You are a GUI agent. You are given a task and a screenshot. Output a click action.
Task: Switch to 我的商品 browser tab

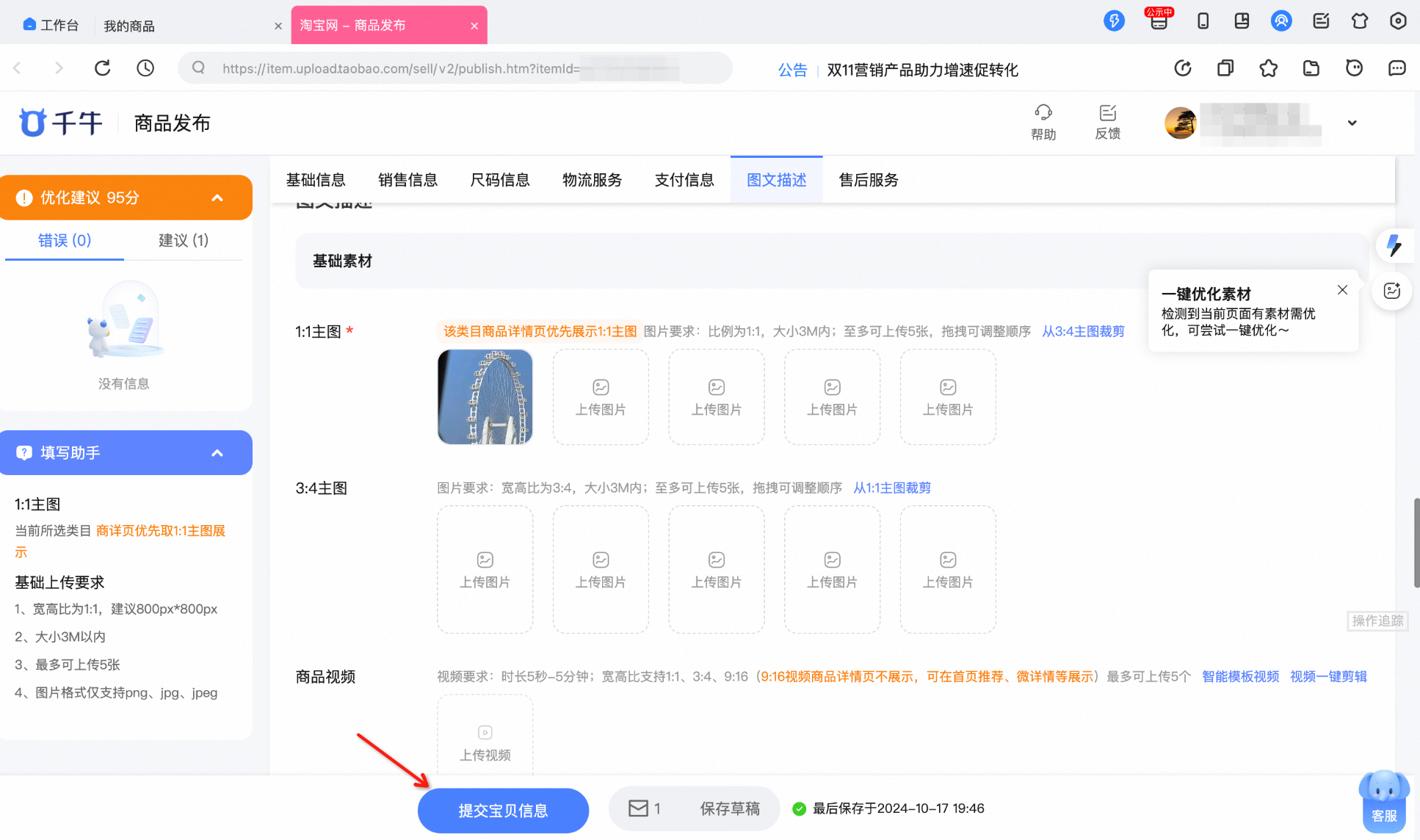[129, 26]
